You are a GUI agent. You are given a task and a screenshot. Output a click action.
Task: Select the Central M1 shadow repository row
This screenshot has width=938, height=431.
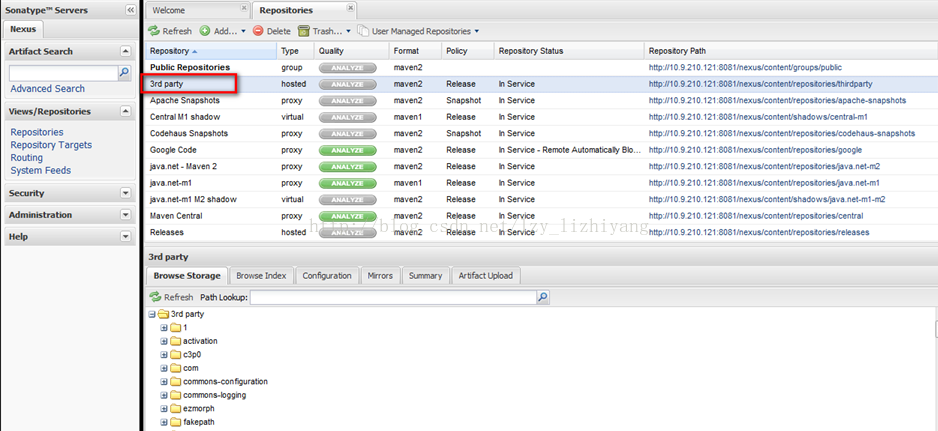(x=541, y=117)
